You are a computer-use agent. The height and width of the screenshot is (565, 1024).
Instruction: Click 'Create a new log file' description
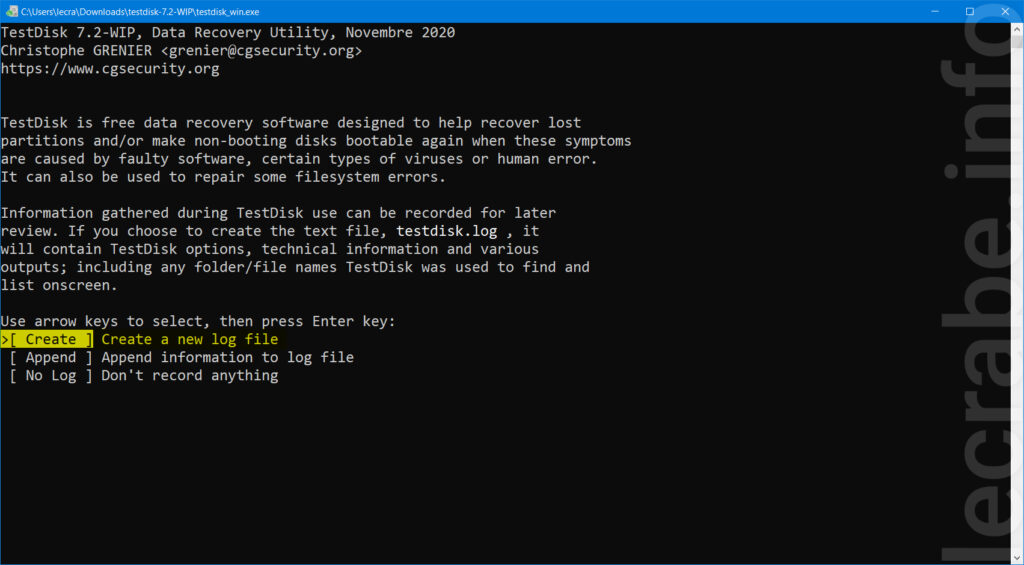189,339
